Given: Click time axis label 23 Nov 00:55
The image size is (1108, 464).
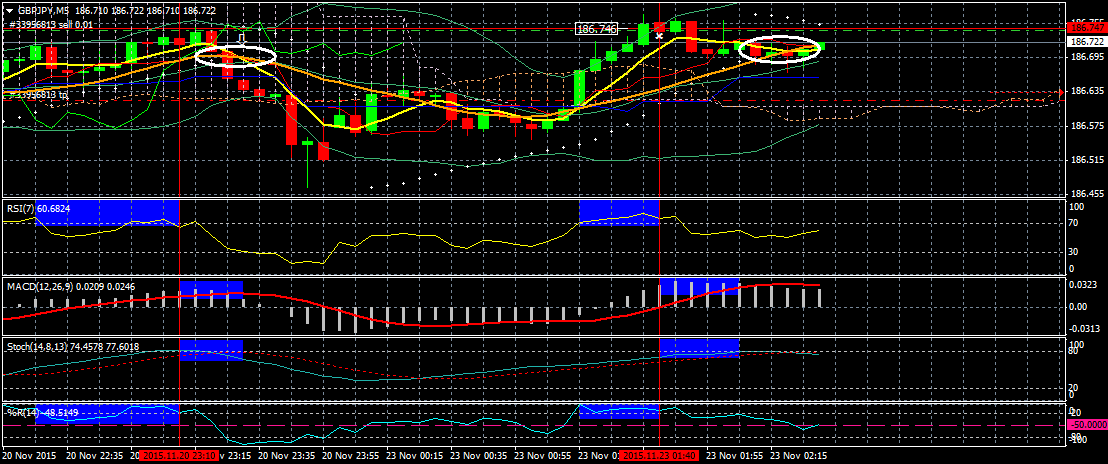Looking at the screenshot, I should [x=545, y=456].
